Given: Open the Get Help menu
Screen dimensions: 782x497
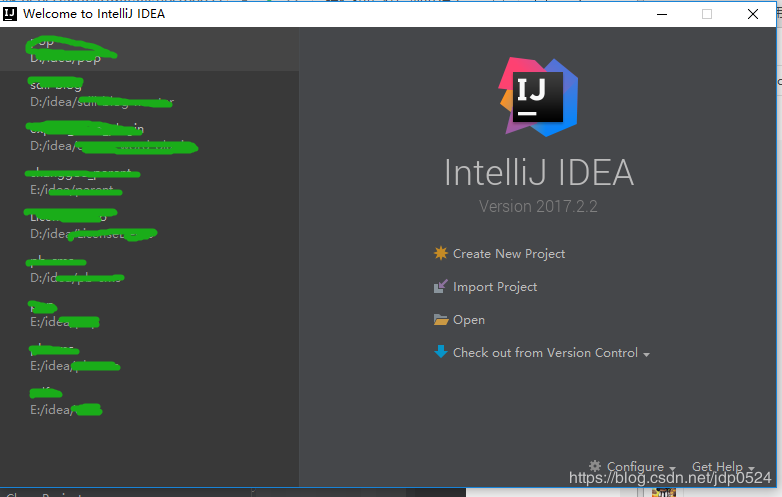Looking at the screenshot, I should (x=717, y=467).
